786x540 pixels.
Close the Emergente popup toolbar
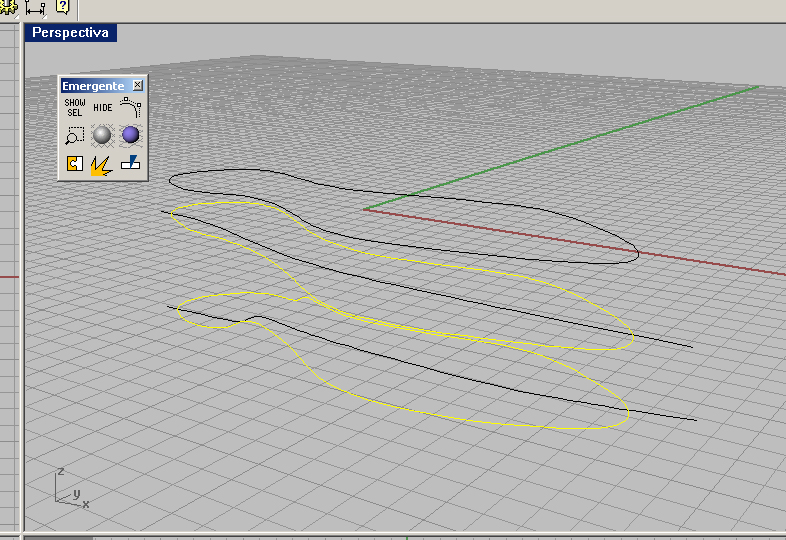point(137,85)
